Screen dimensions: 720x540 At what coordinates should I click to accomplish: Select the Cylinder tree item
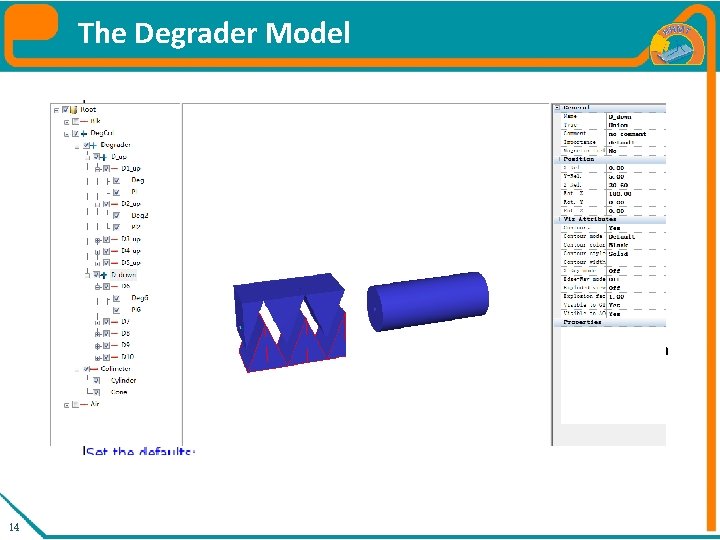click(x=124, y=381)
